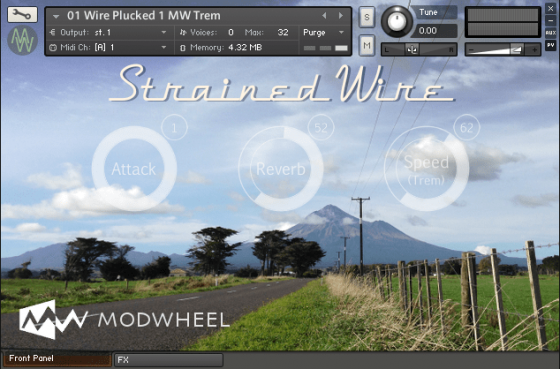Close the instrument with X button
This screenshot has height=369, width=560.
pos(551,9)
